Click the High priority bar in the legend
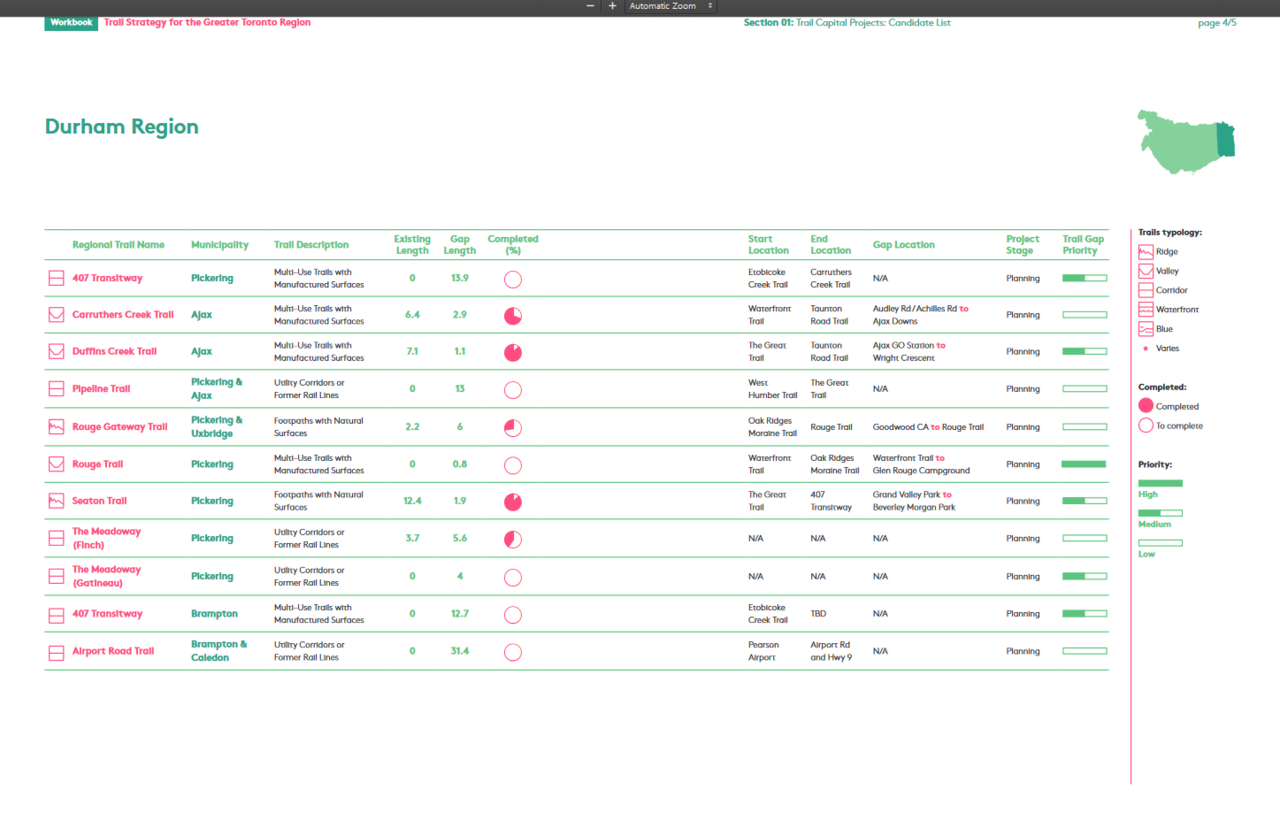This screenshot has width=1280, height=828. click(x=1160, y=484)
